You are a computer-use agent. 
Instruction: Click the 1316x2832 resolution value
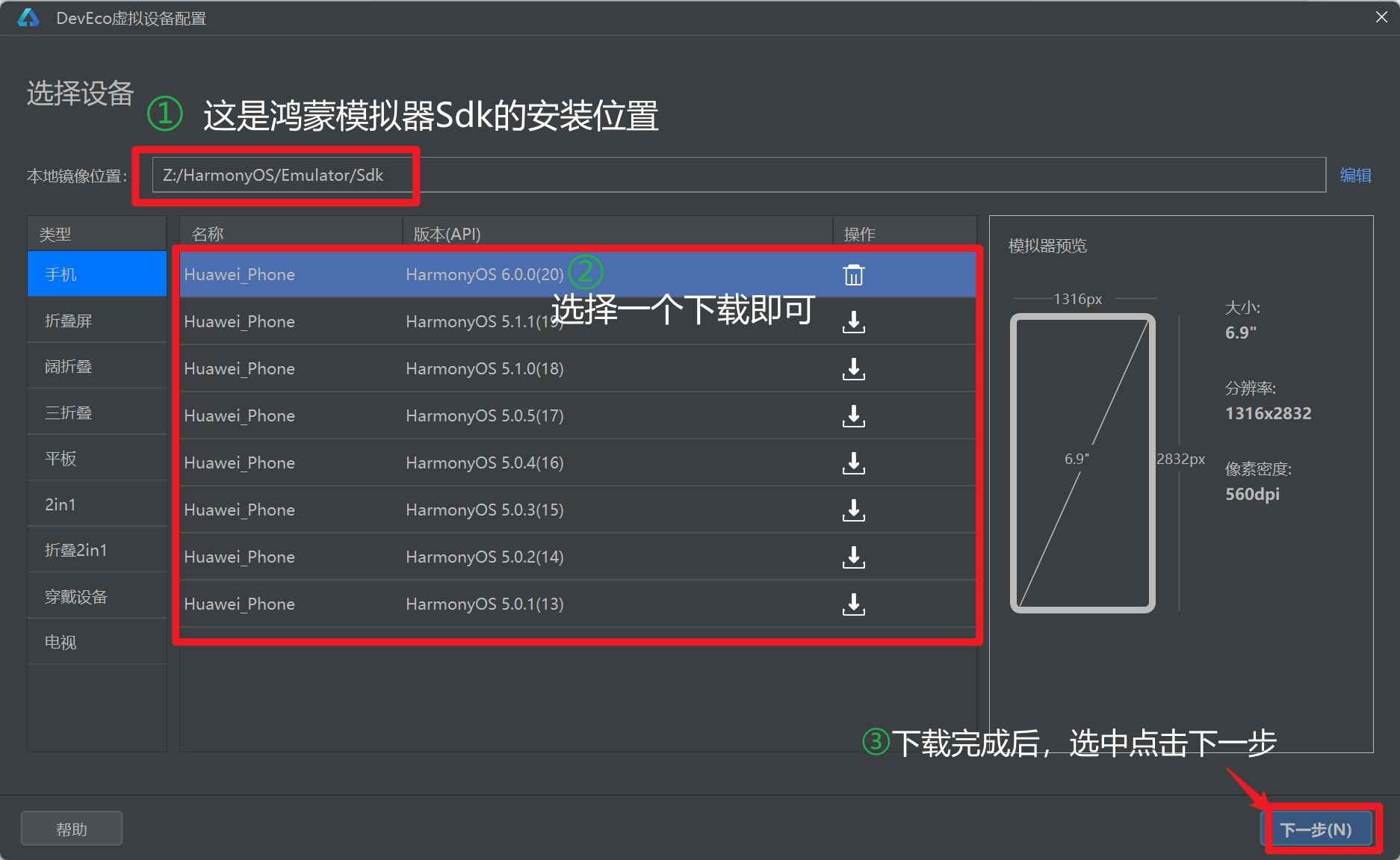(1268, 413)
